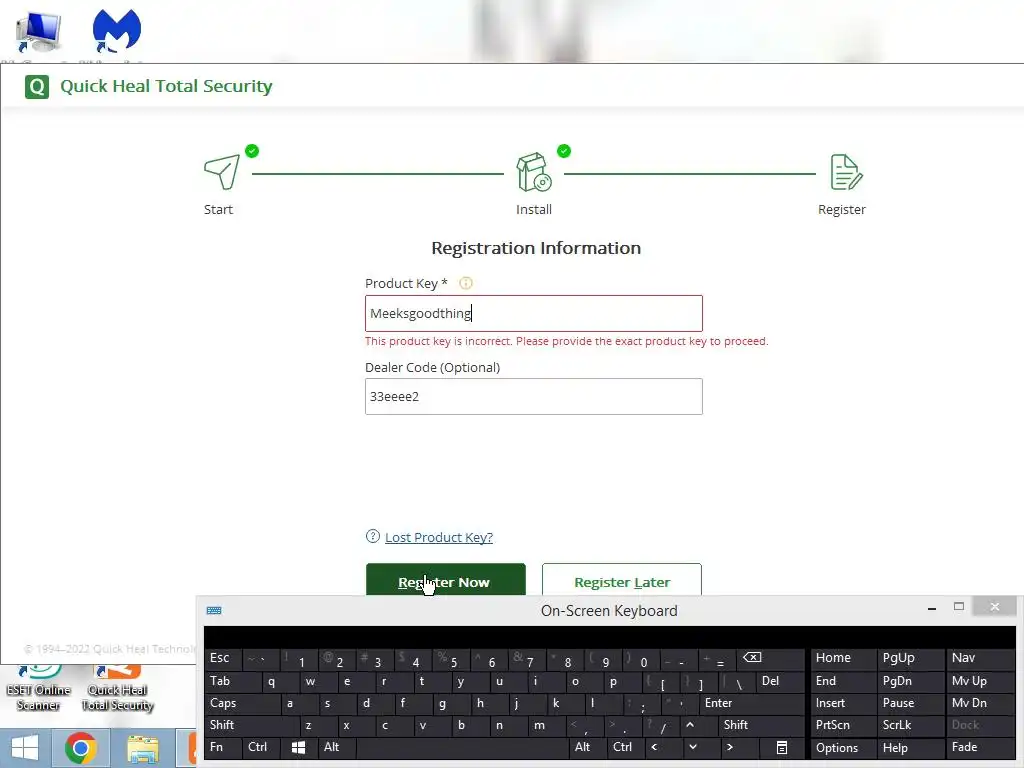
Task: Tap the Windows key on On-Screen Keyboard
Action: [x=298, y=748]
